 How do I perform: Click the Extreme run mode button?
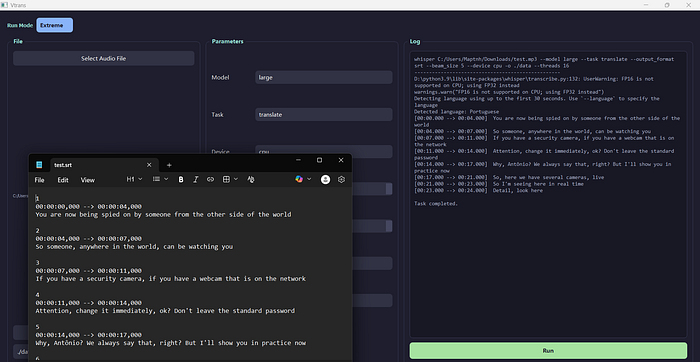54,25
